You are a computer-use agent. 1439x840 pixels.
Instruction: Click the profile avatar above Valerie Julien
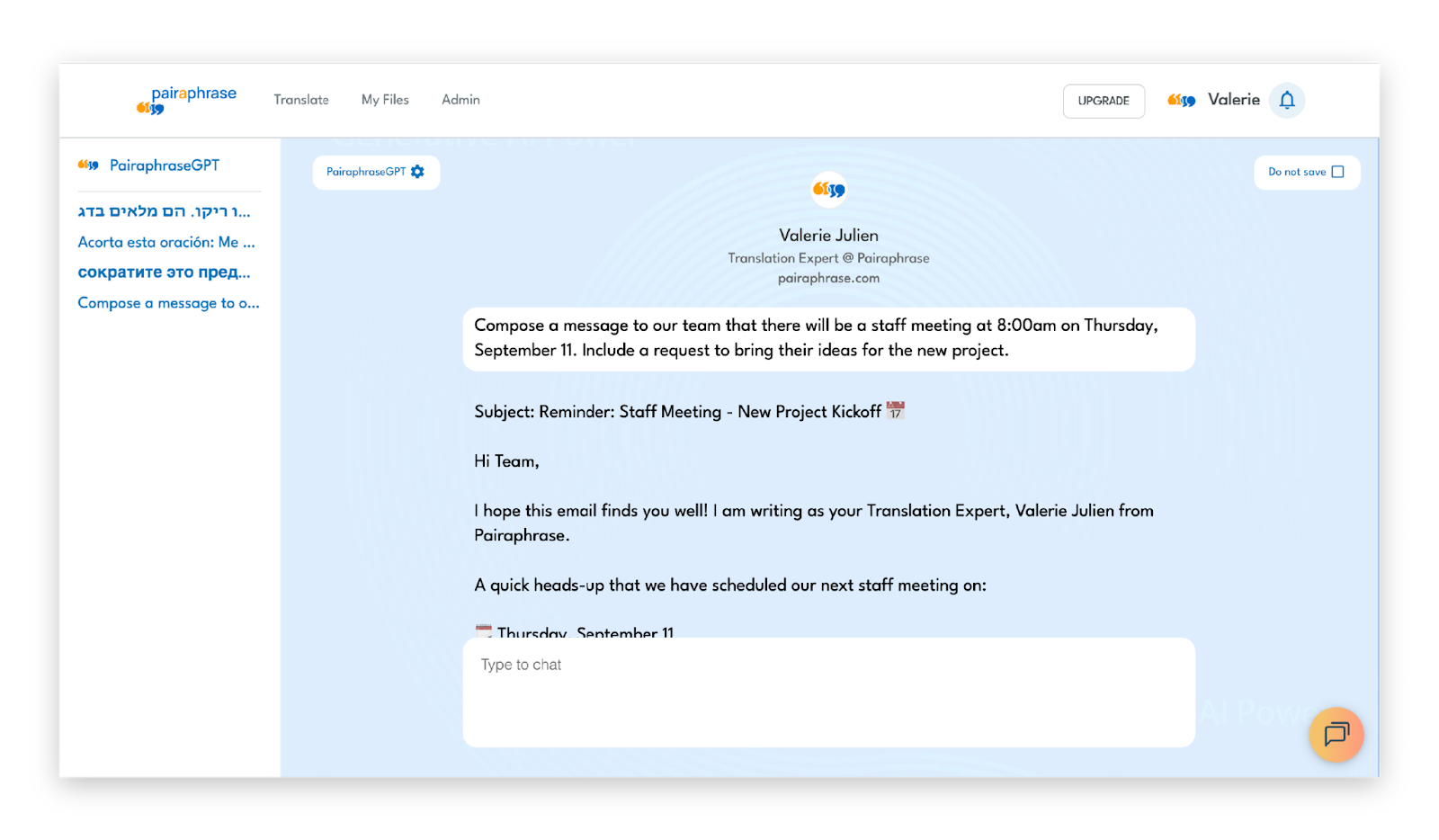(828, 190)
